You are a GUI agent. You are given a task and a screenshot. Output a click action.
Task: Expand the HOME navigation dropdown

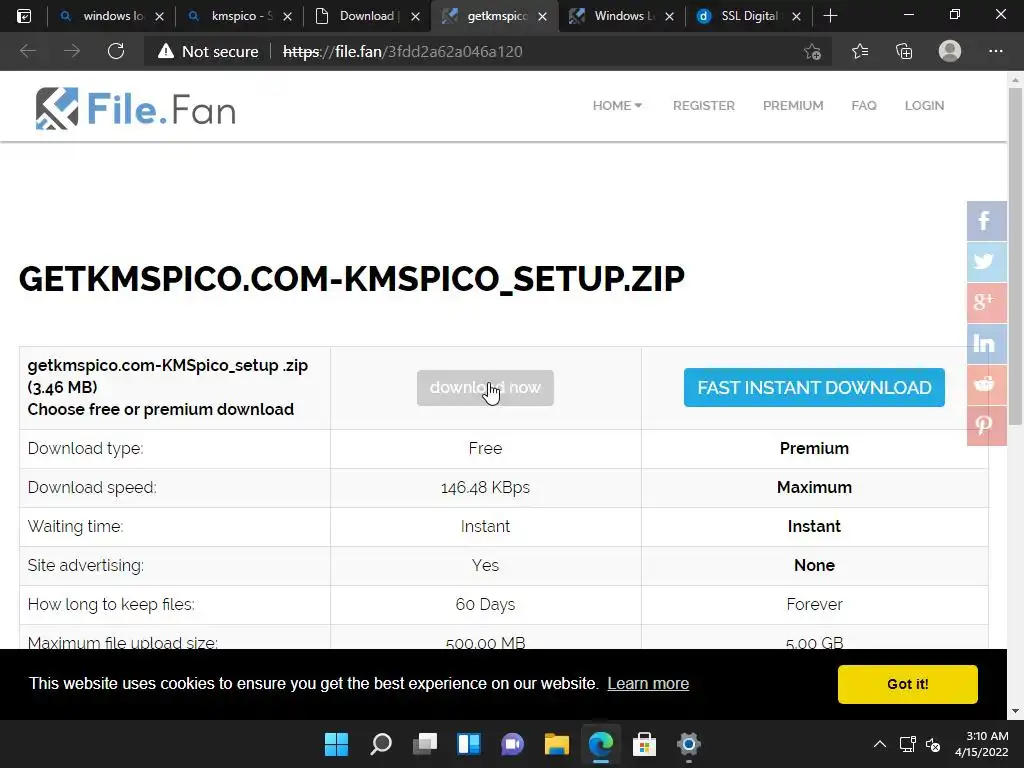tap(617, 105)
